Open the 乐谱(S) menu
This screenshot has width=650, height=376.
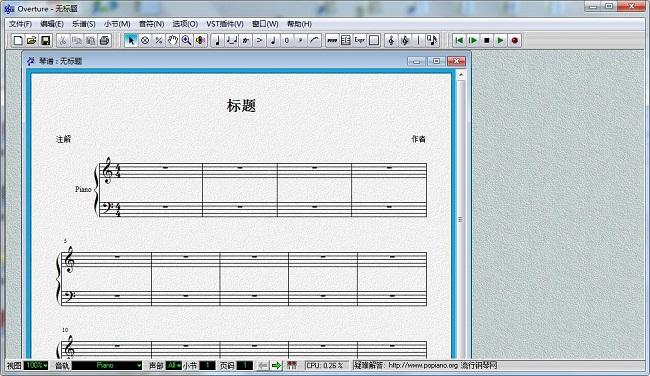click(84, 24)
